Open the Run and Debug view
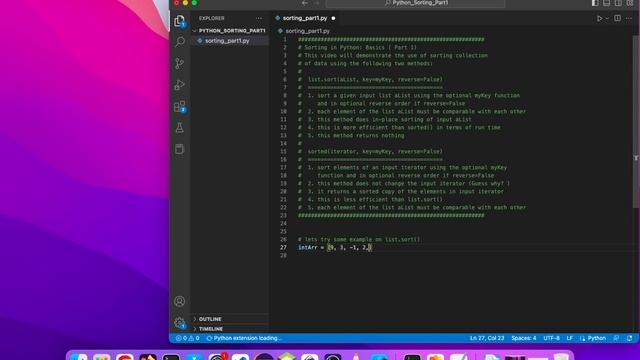640x360 pixels. pos(180,85)
